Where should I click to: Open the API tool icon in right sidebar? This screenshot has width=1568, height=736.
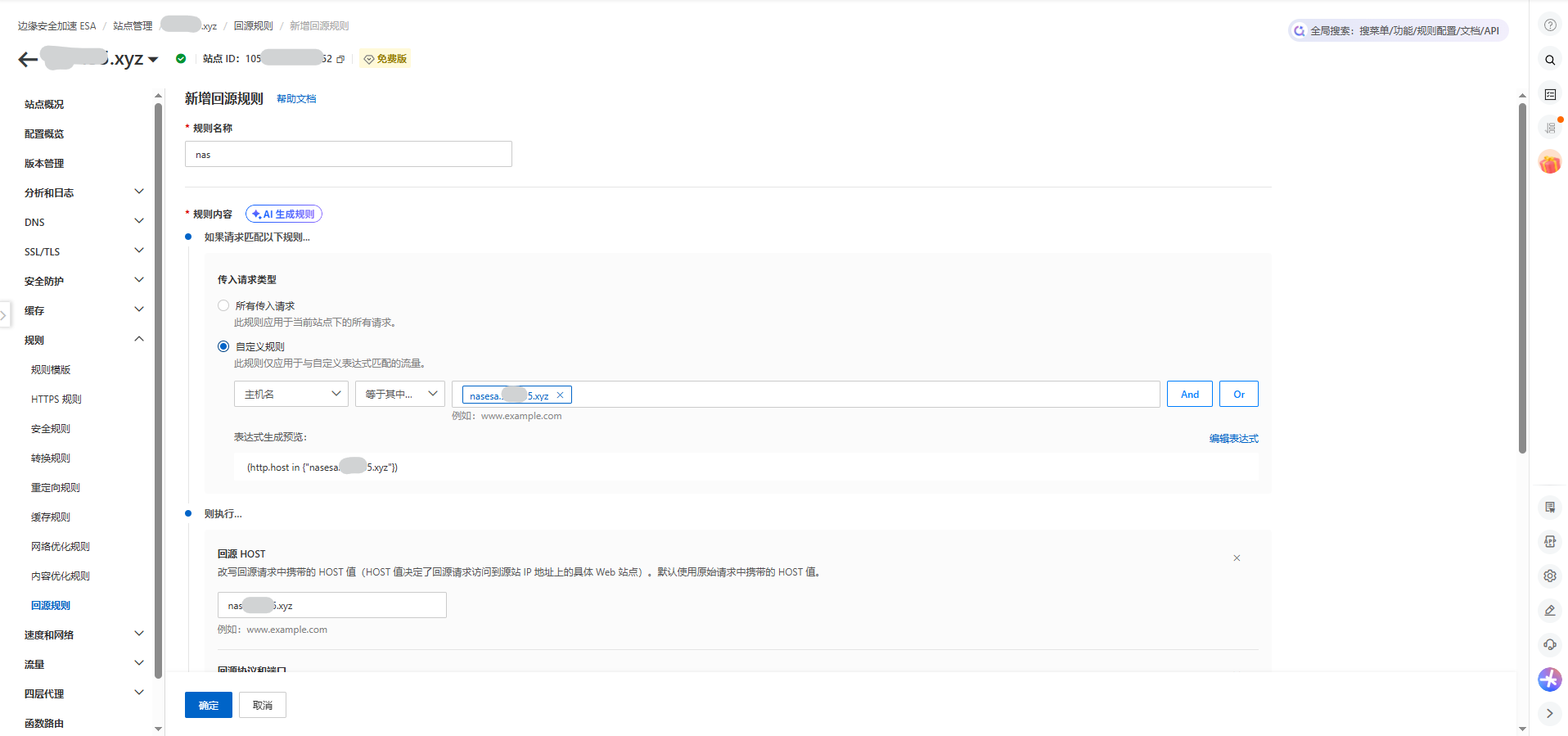[1550, 541]
